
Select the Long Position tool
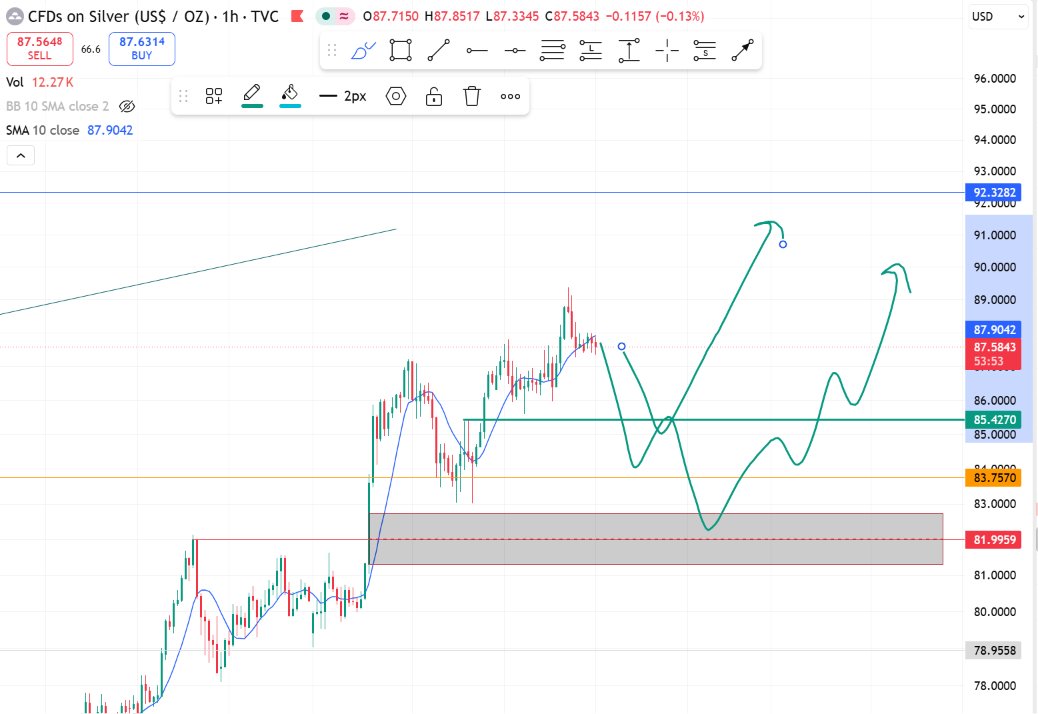[590, 50]
